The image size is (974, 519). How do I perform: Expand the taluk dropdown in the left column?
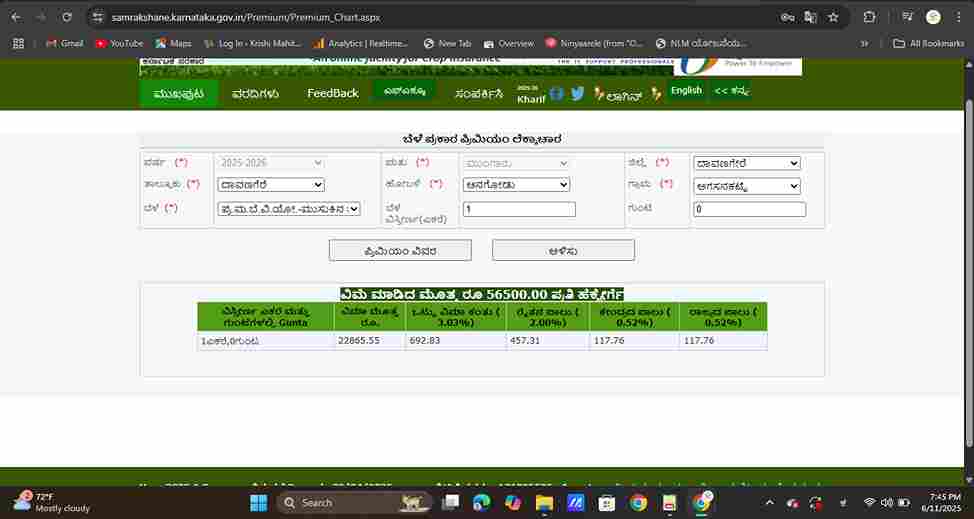[271, 185]
